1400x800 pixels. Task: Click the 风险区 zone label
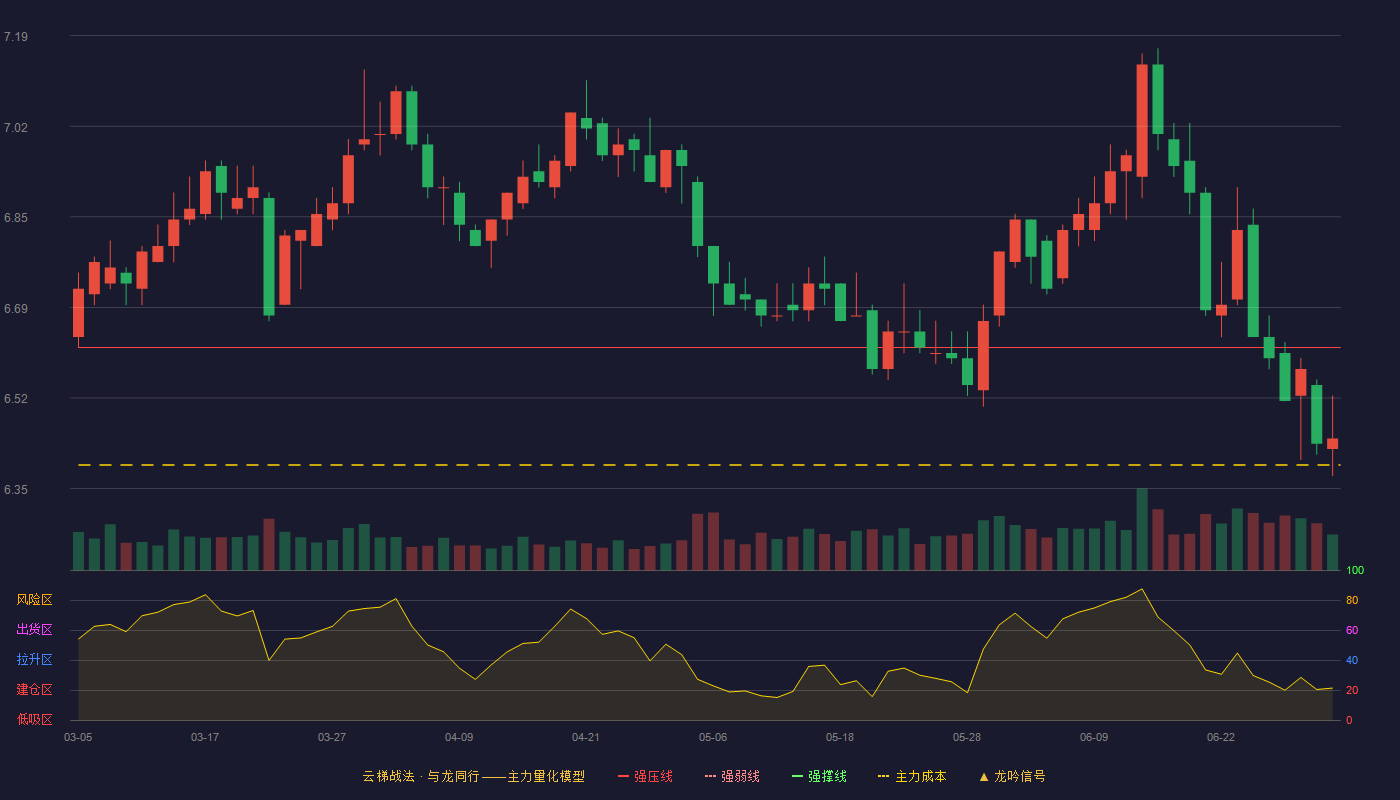[x=34, y=600]
